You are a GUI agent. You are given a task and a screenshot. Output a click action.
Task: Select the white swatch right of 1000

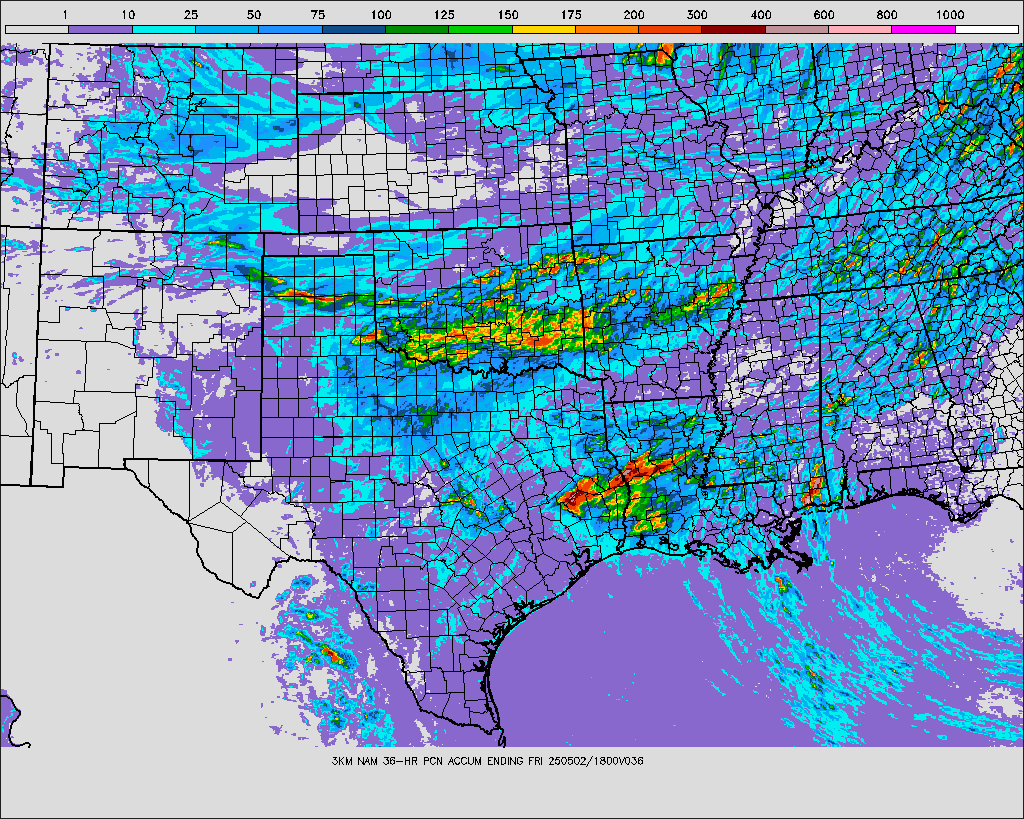point(987,29)
